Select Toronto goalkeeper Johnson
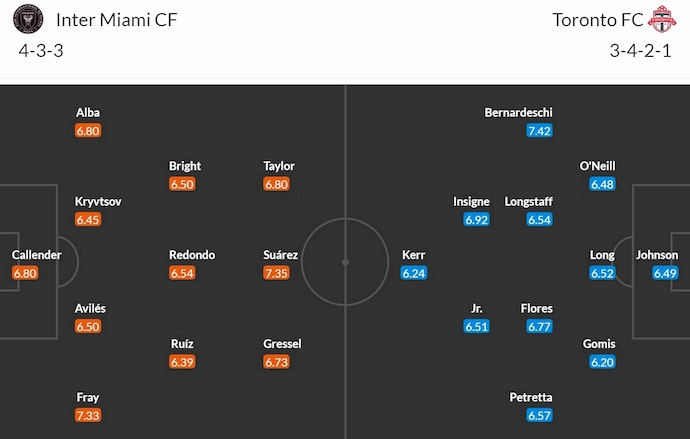Screen dimensions: 690x439 pyautogui.click(x=657, y=255)
